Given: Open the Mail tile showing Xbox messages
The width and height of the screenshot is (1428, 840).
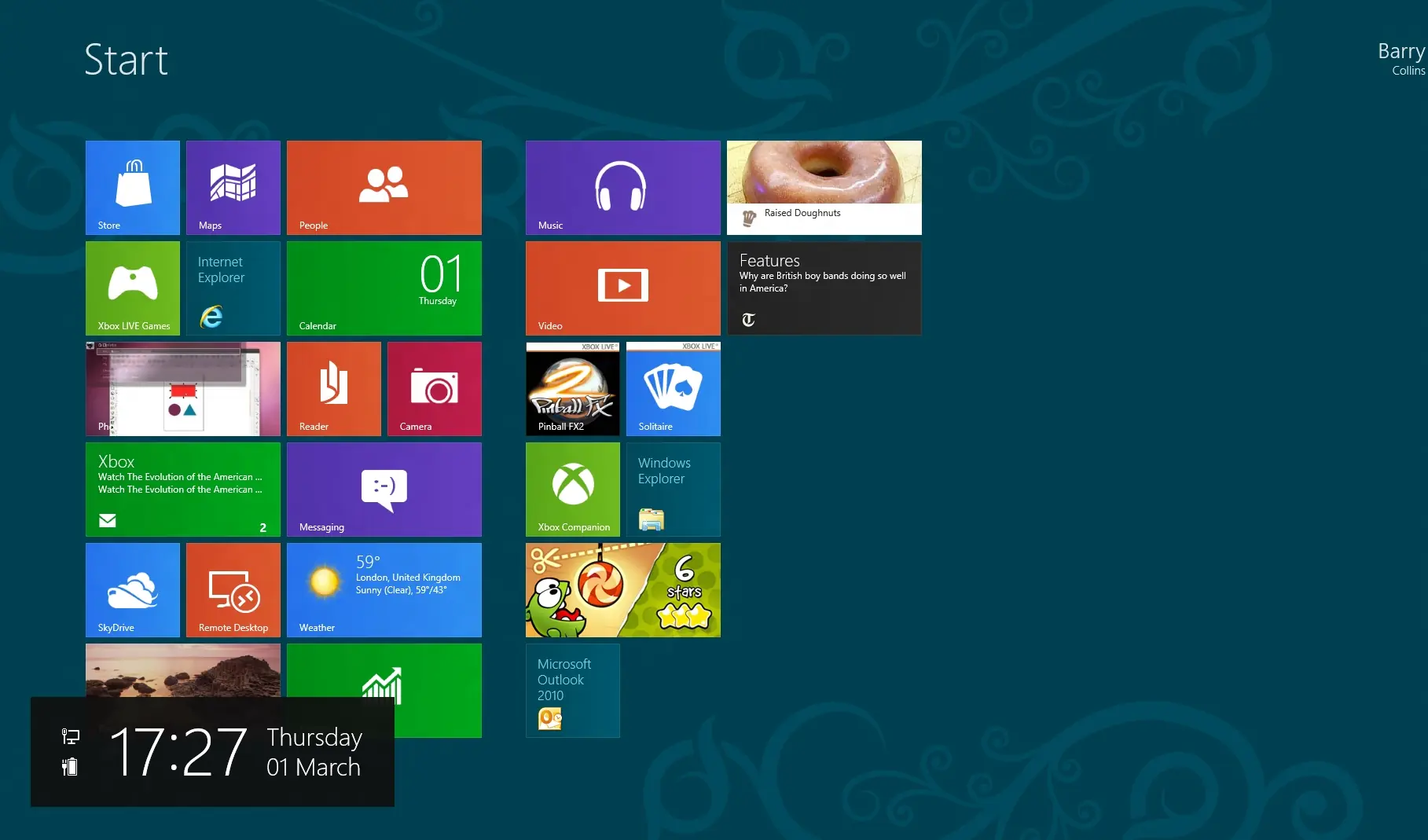Looking at the screenshot, I should click(183, 490).
